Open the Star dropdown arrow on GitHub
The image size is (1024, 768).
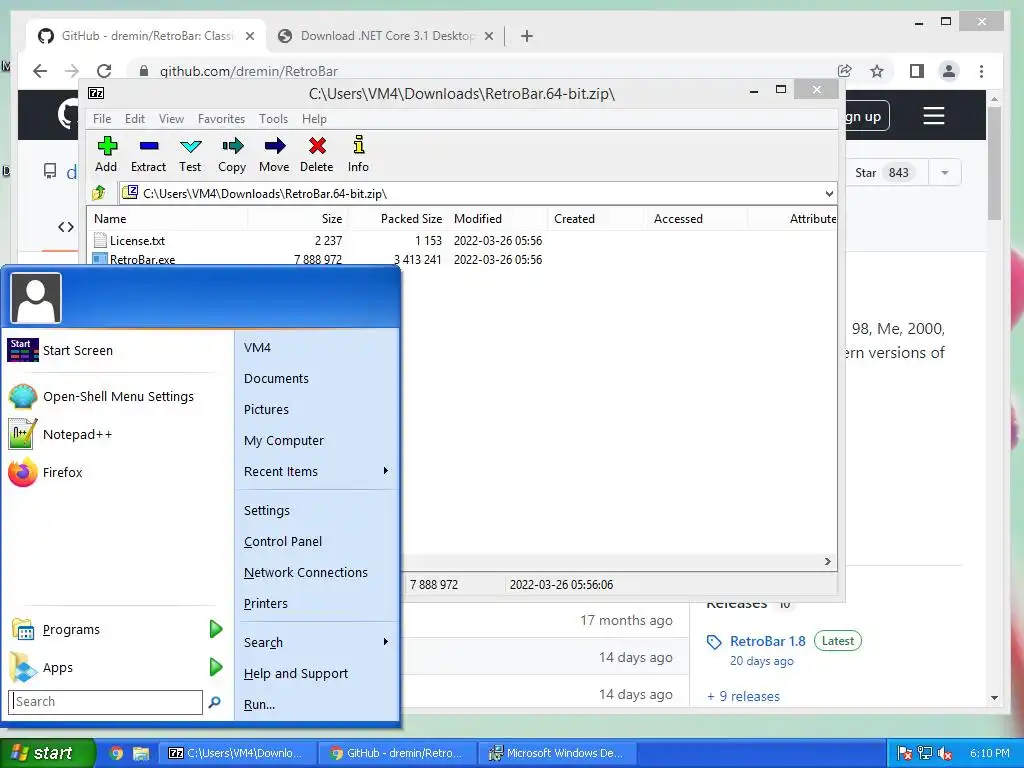[944, 173]
